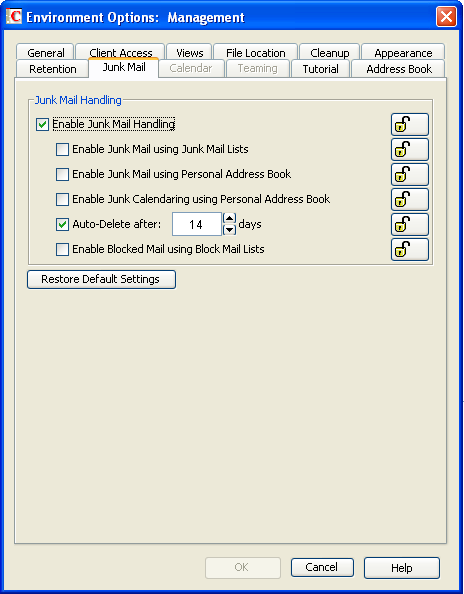
Task: Click lock icon for Blocked Mail option
Action: [x=409, y=249]
